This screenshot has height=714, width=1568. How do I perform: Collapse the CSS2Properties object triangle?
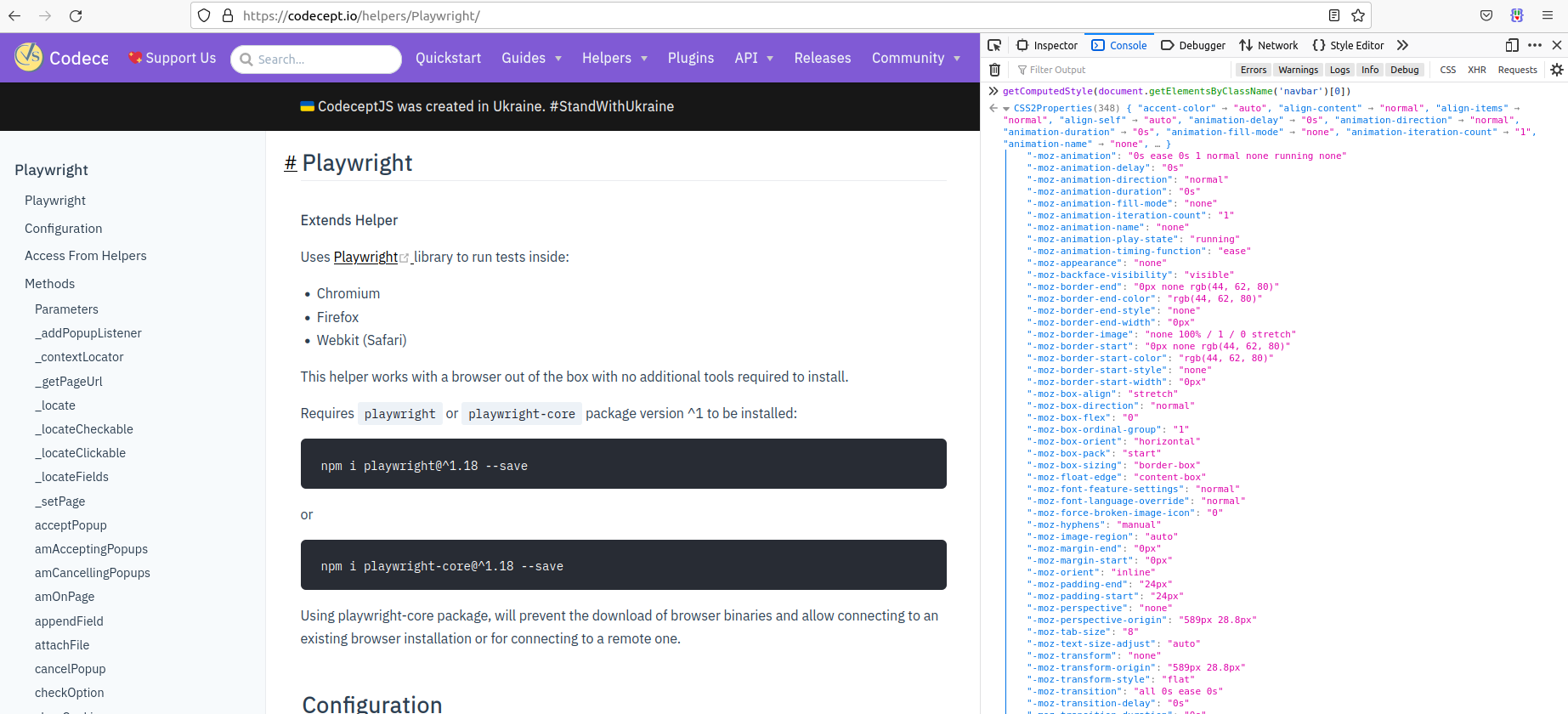(1006, 109)
